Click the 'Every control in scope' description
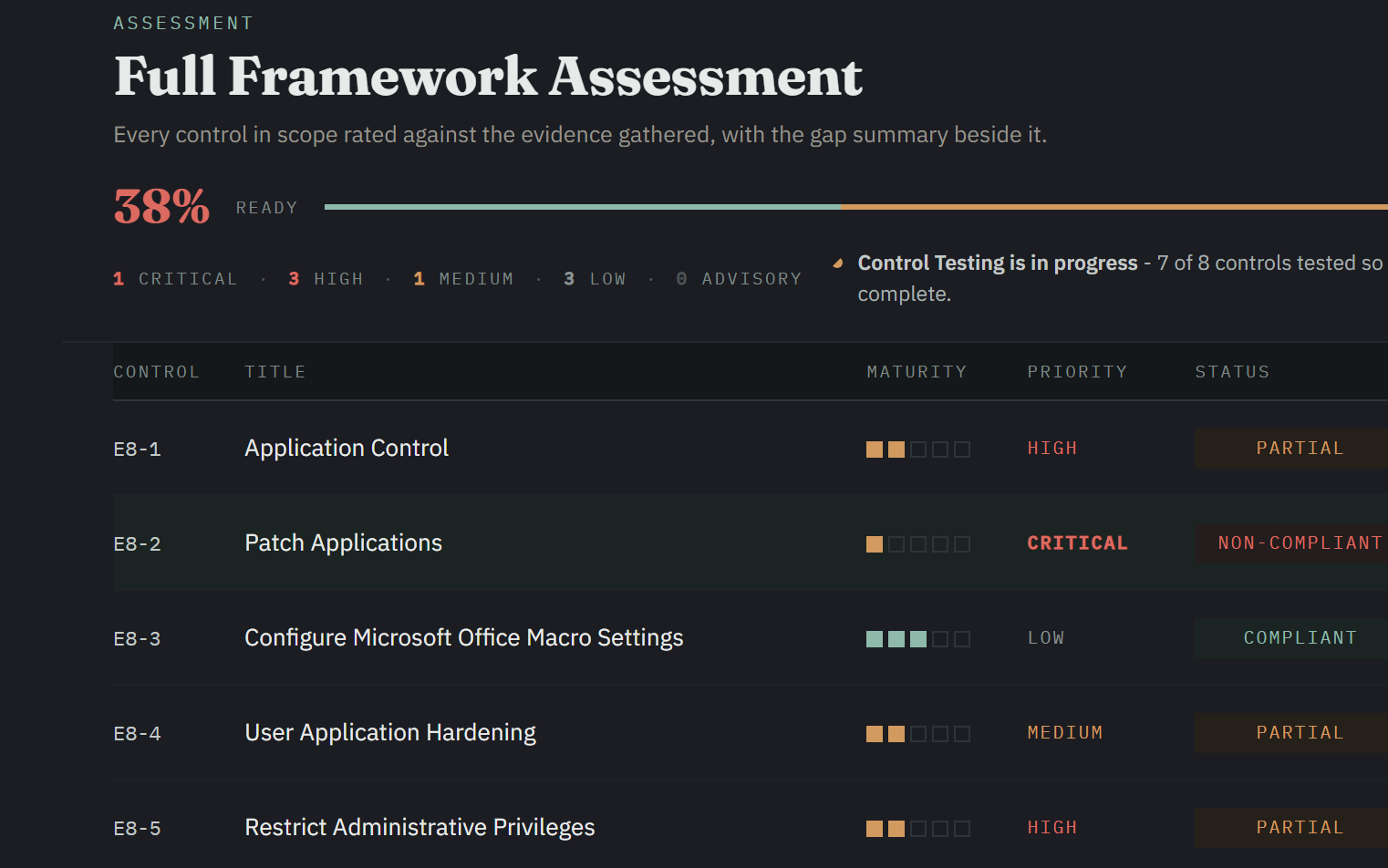 (x=580, y=135)
